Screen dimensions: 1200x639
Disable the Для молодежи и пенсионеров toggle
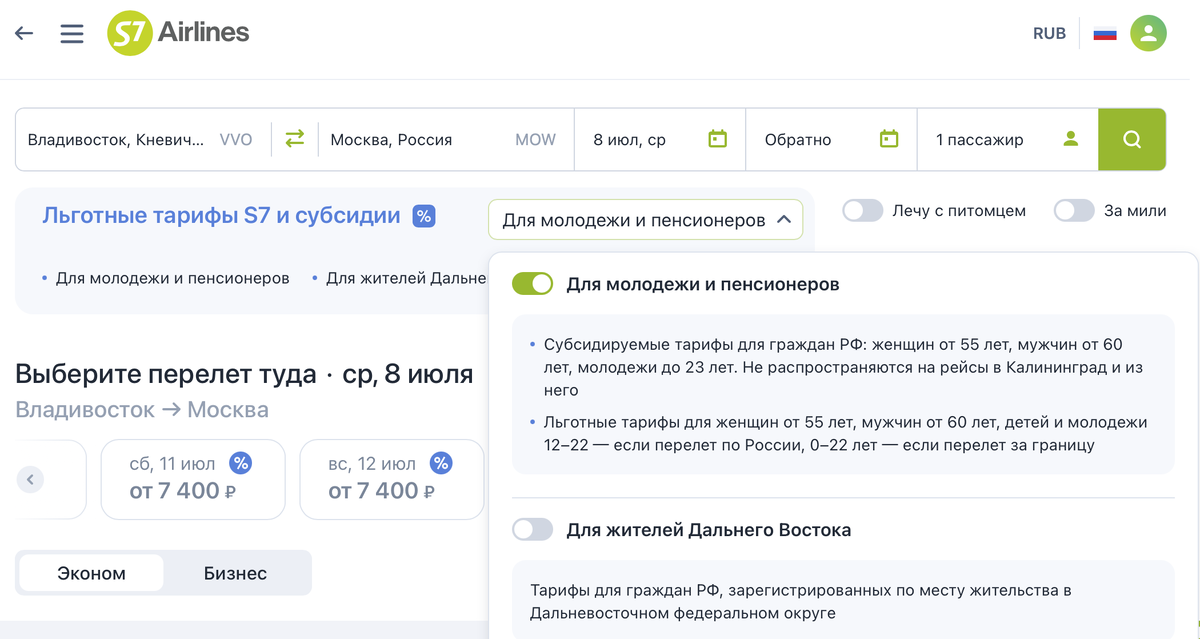[532, 283]
